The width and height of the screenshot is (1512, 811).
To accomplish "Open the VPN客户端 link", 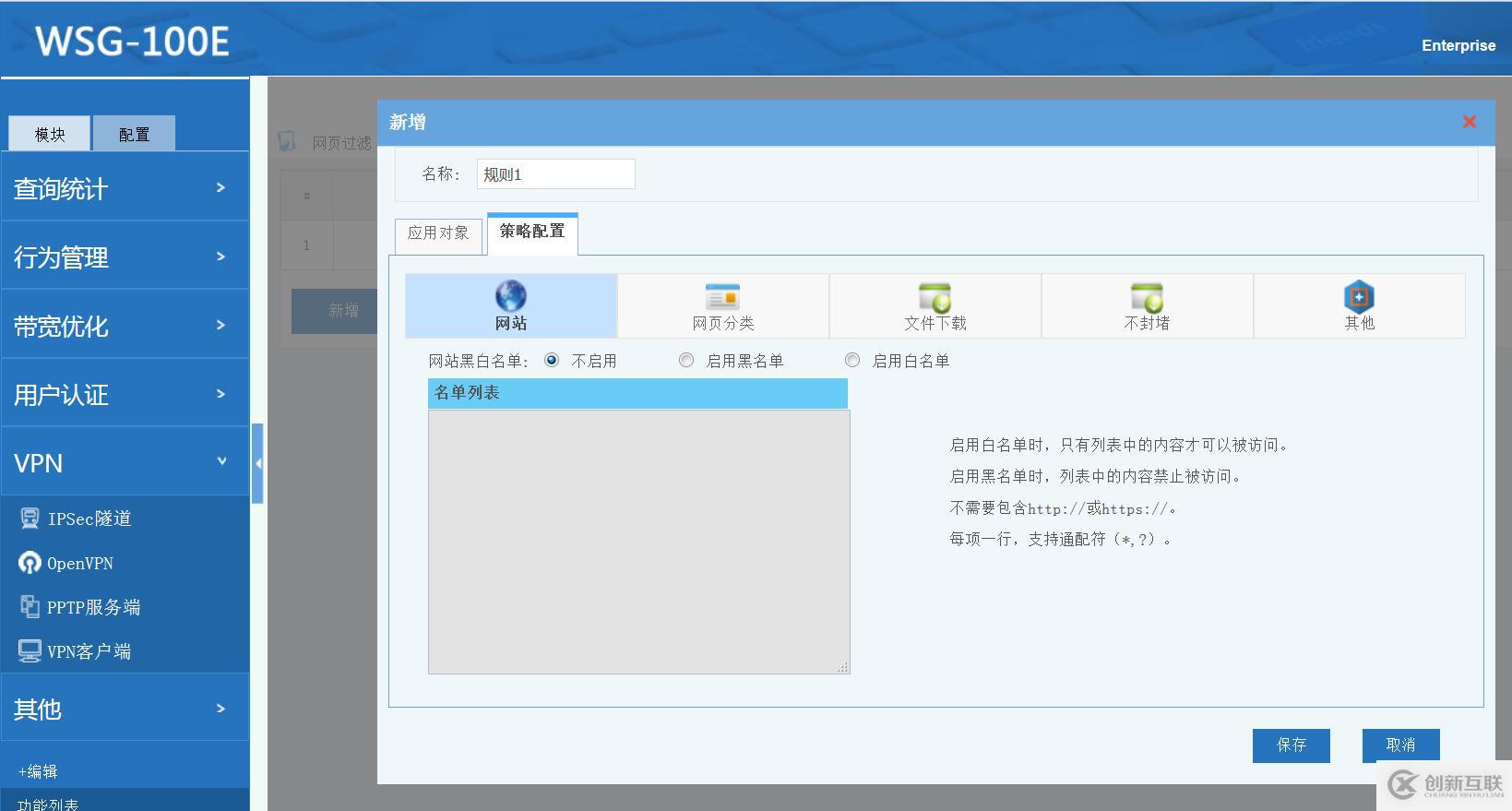I will (89, 651).
